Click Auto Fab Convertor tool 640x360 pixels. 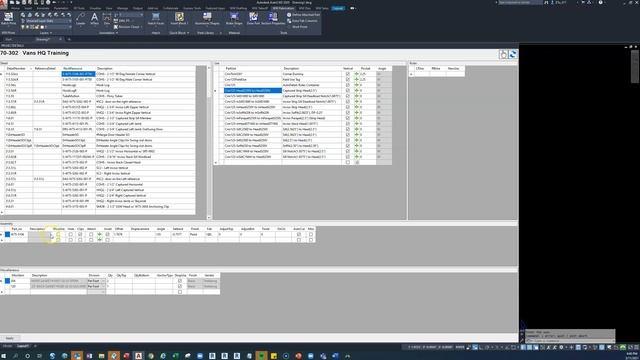pos(302,21)
